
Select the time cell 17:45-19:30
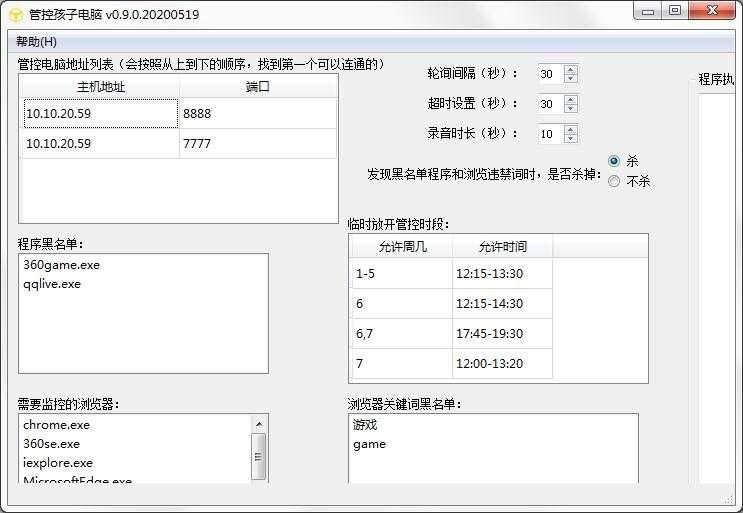(x=502, y=333)
